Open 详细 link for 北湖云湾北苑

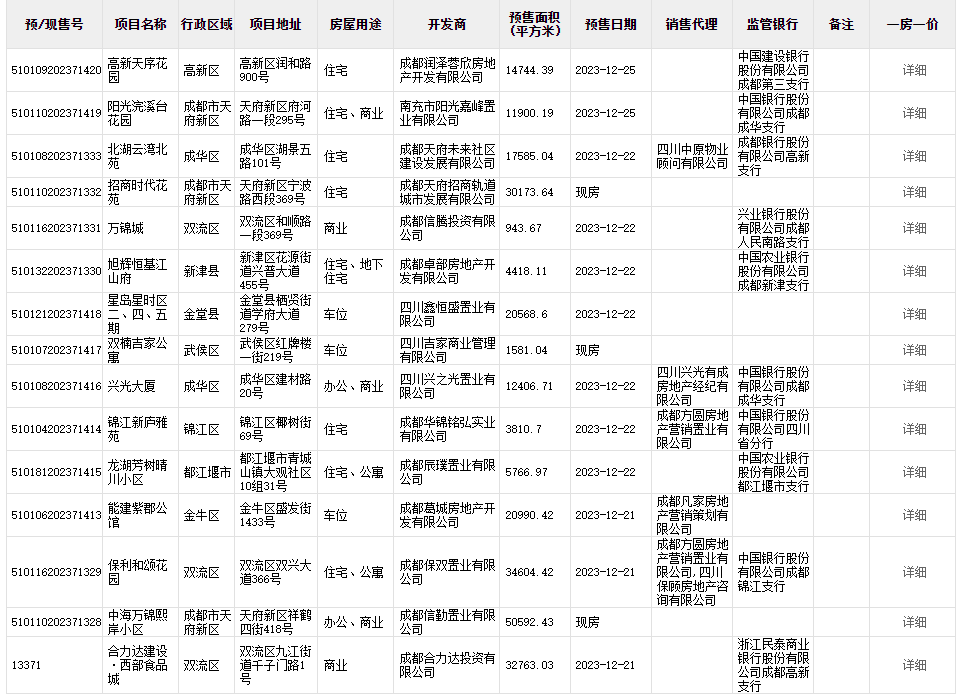coord(914,156)
